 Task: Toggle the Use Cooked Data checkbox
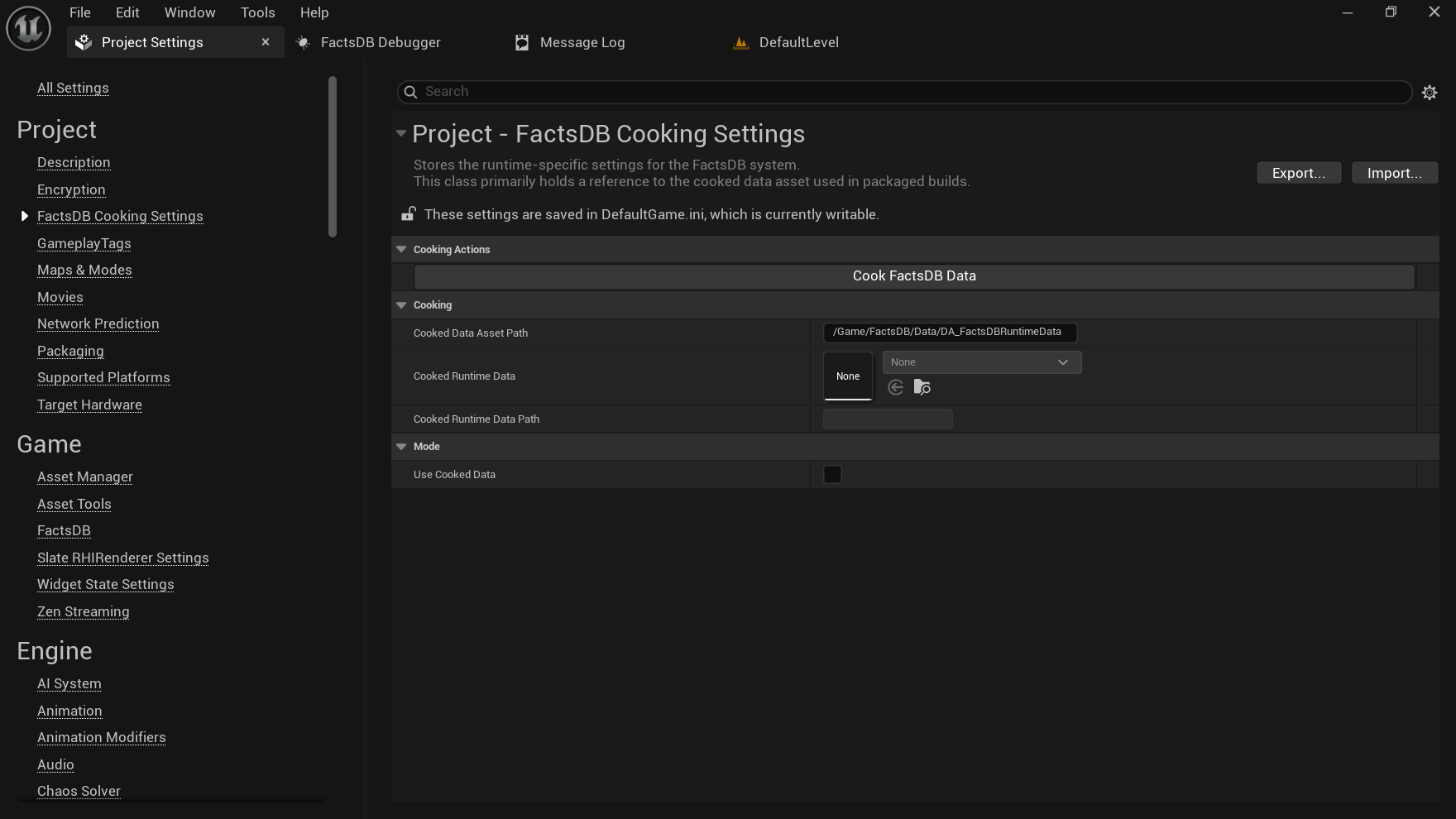(833, 475)
